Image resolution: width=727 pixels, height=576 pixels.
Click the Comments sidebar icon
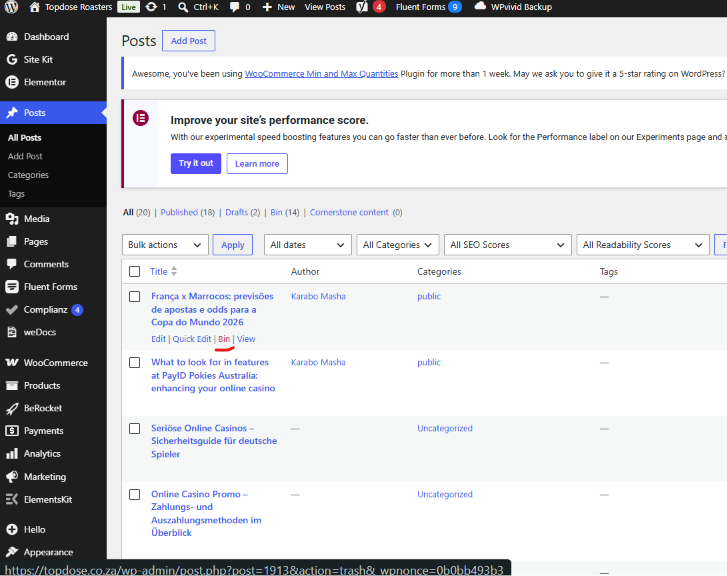tap(12, 264)
